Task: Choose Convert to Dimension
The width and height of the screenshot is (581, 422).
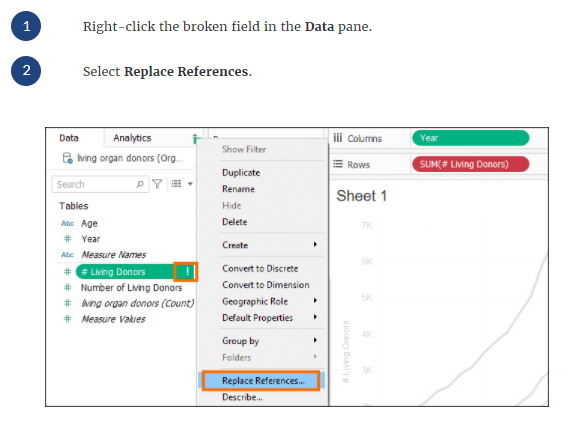Action: click(266, 285)
